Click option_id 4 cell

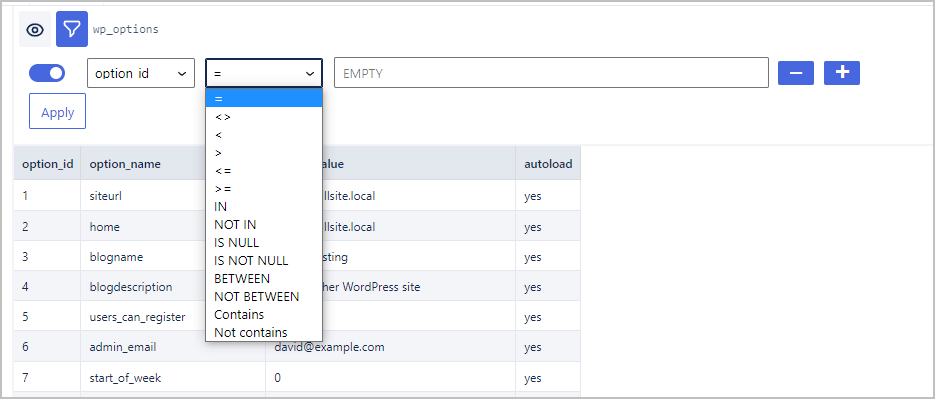tap(47, 287)
